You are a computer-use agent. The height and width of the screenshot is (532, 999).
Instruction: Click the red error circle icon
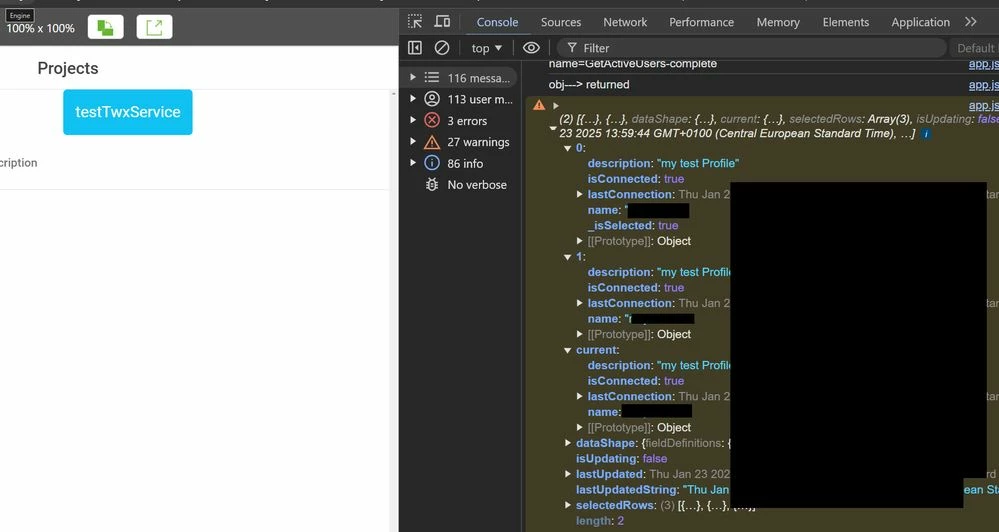[432, 120]
